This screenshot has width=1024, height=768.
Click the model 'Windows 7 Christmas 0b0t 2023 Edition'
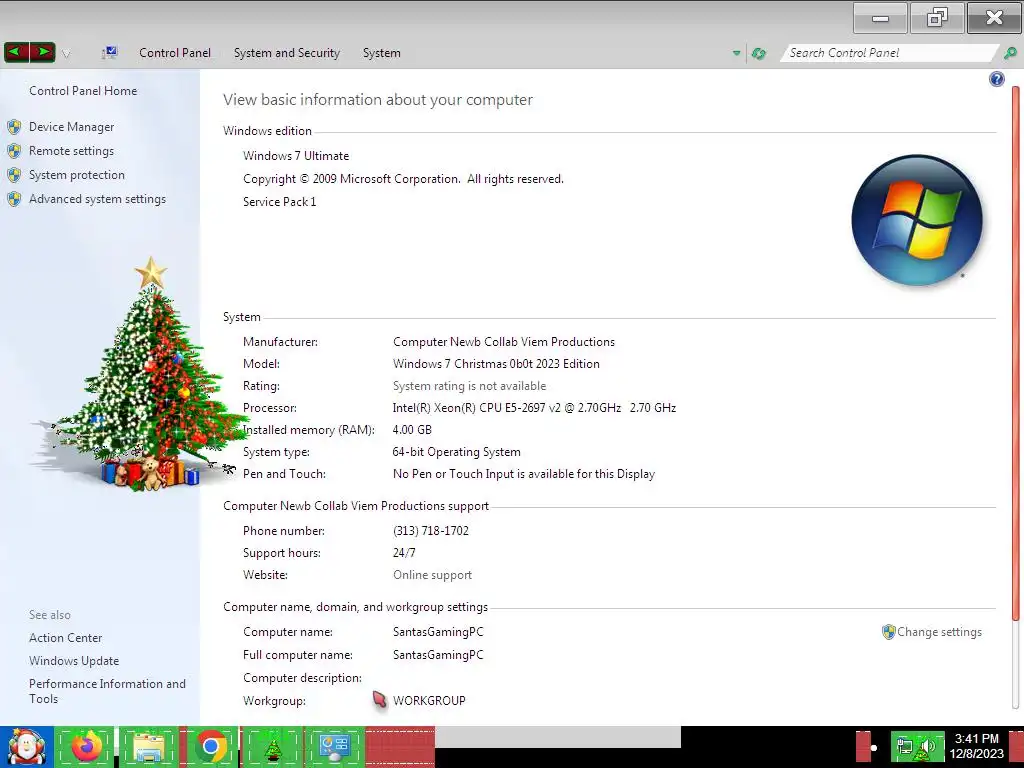[496, 364]
